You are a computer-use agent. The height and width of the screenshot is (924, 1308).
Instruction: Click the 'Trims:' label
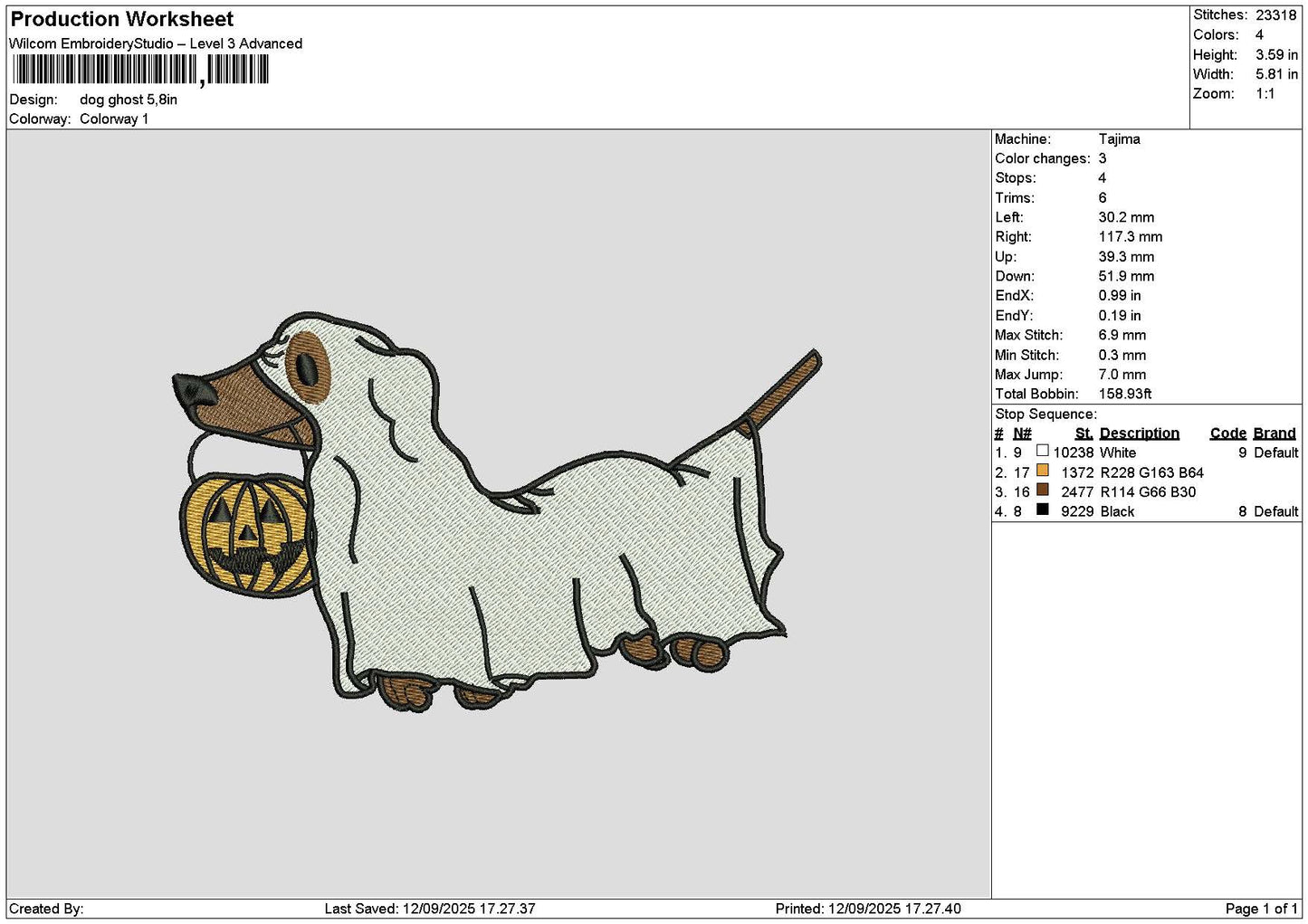point(1015,198)
